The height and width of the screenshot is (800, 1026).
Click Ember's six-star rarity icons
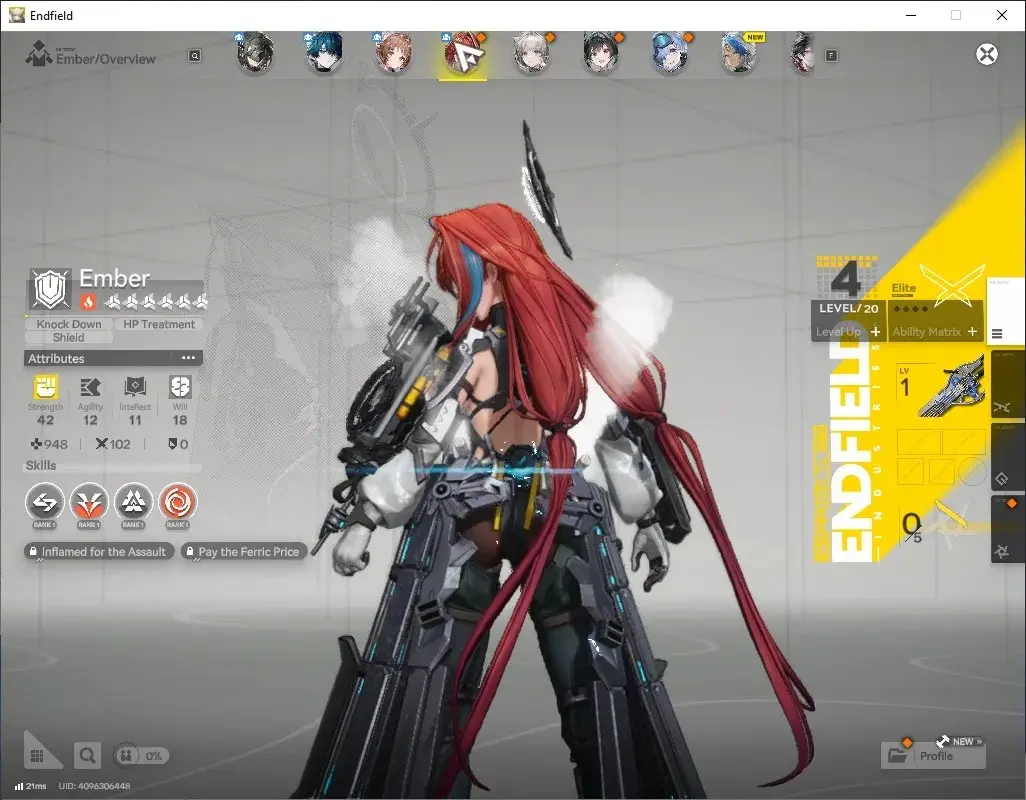pyautogui.click(x=156, y=302)
